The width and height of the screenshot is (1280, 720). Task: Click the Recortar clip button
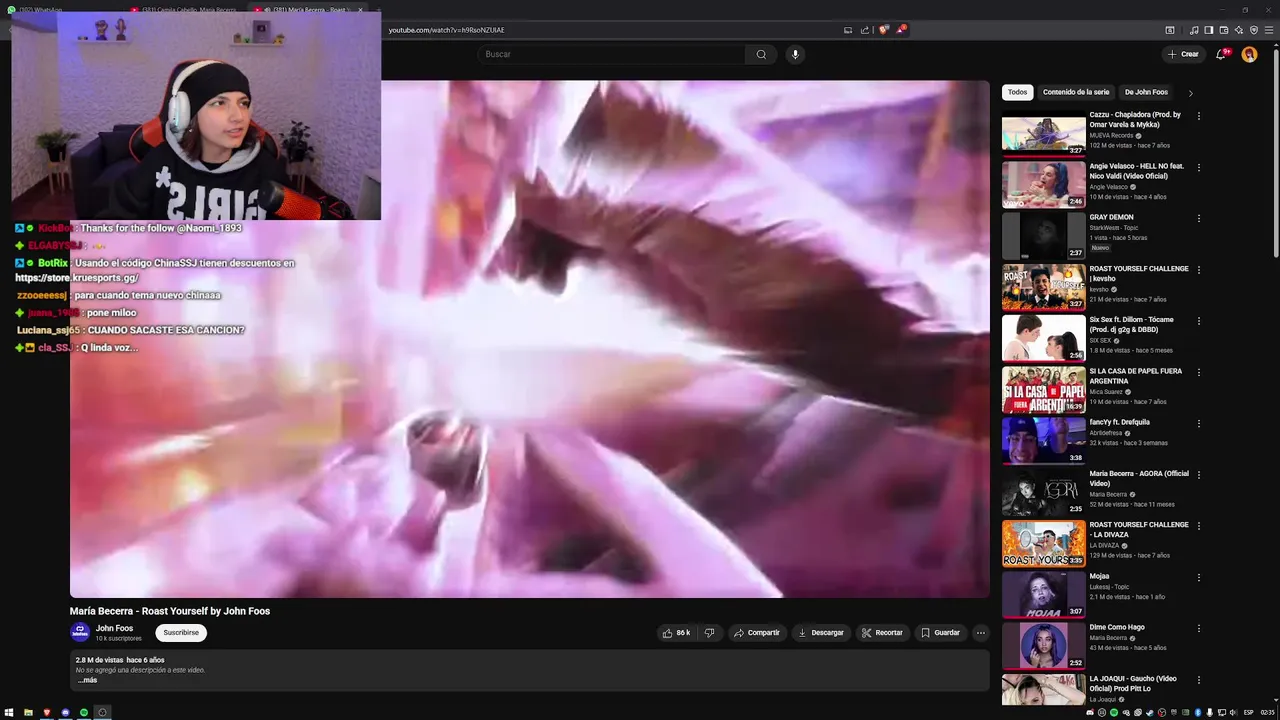[x=882, y=633]
